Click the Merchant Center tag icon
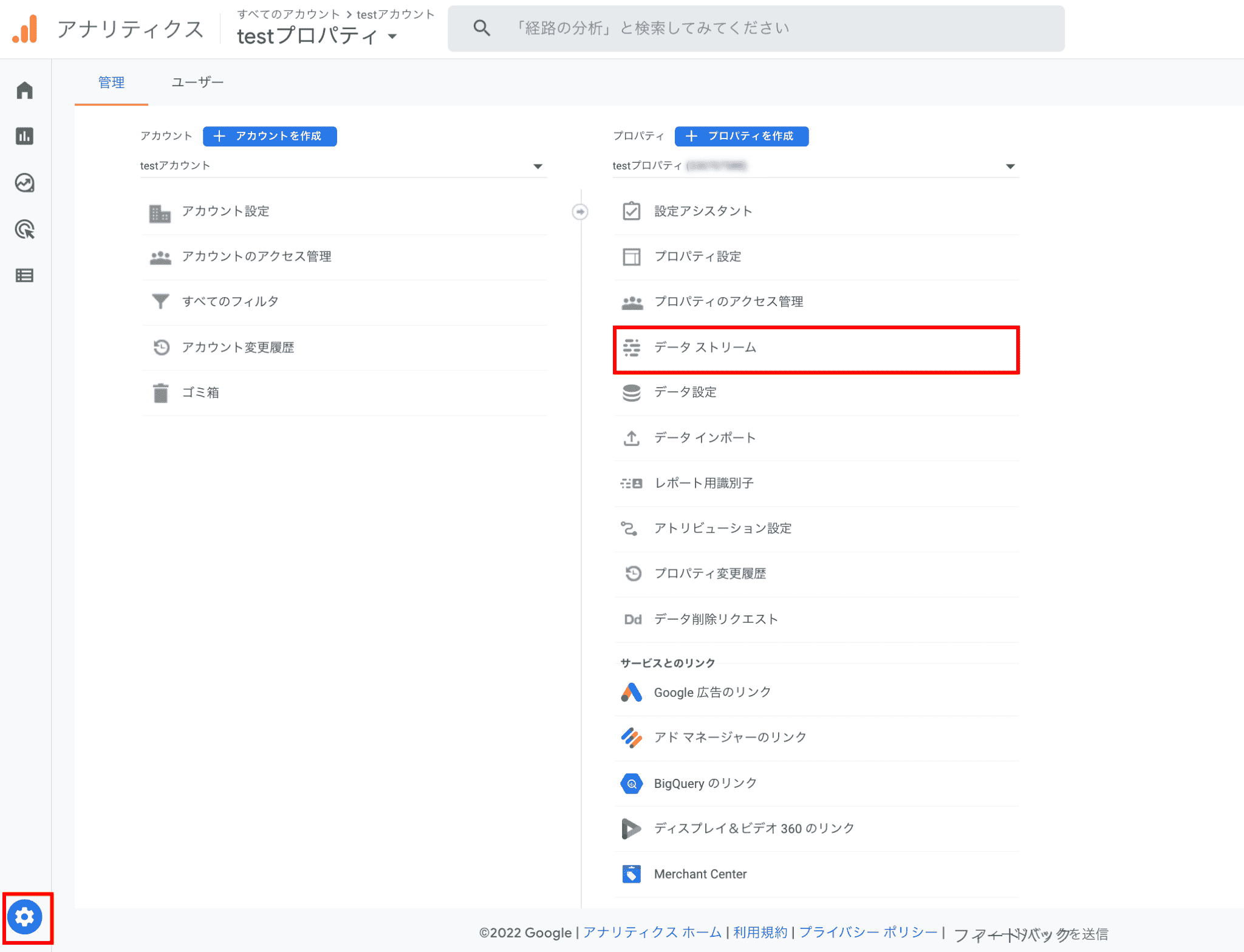1244x952 pixels. point(632,874)
